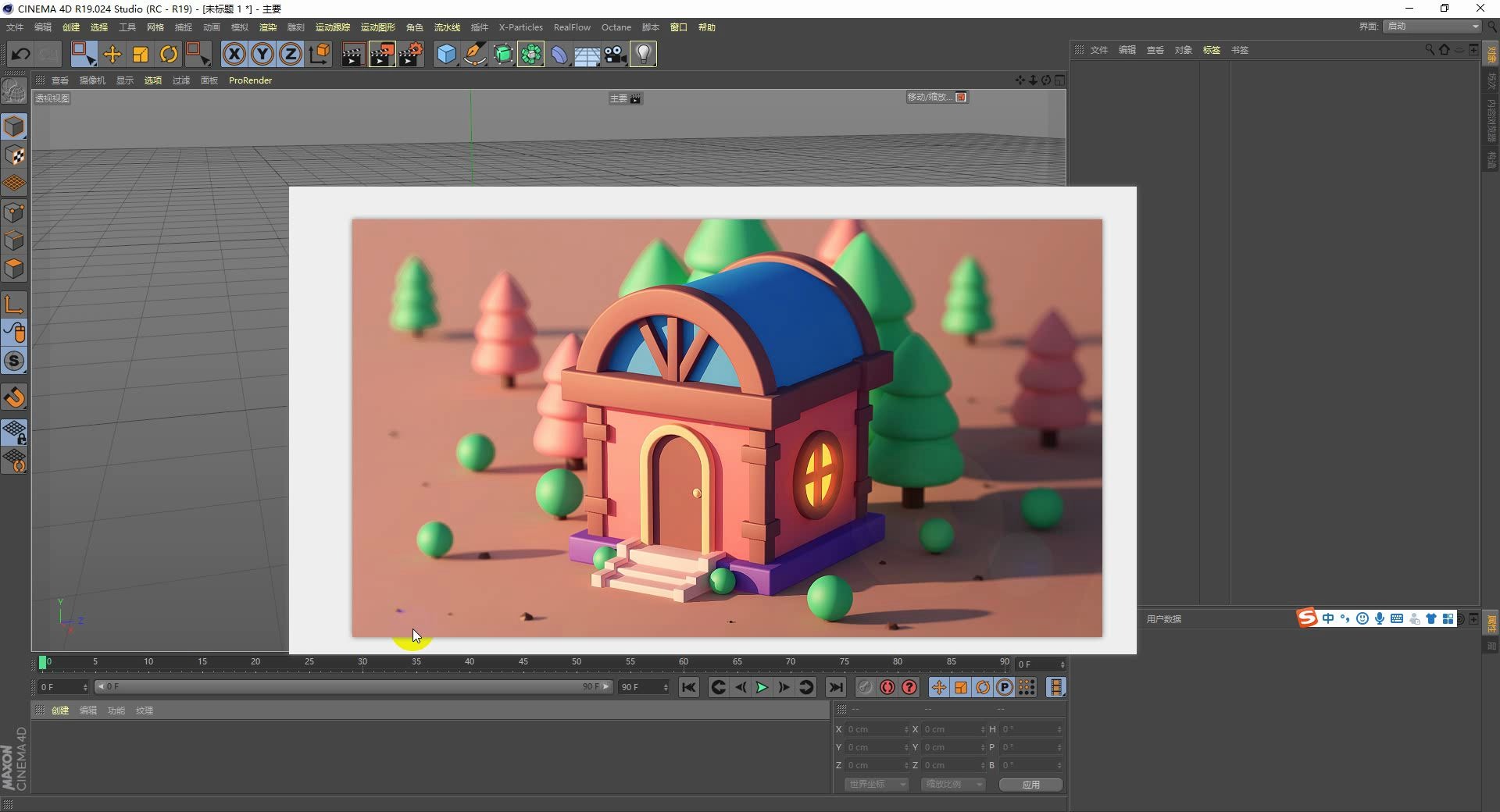Toggle the Y axis lock
Image resolution: width=1500 pixels, height=812 pixels.
tap(262, 54)
